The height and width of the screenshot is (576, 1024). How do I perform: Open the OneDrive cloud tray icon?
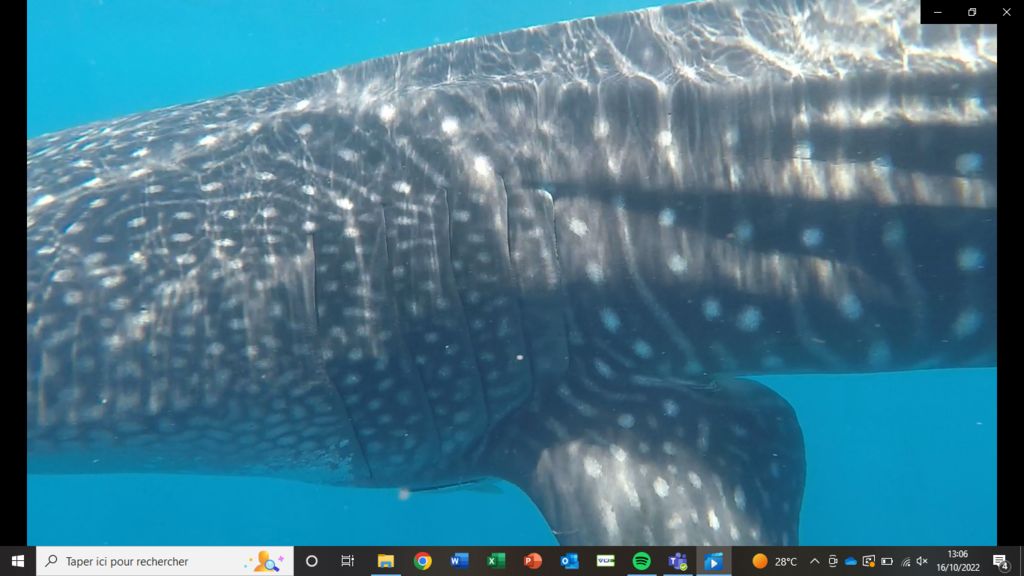coord(851,561)
